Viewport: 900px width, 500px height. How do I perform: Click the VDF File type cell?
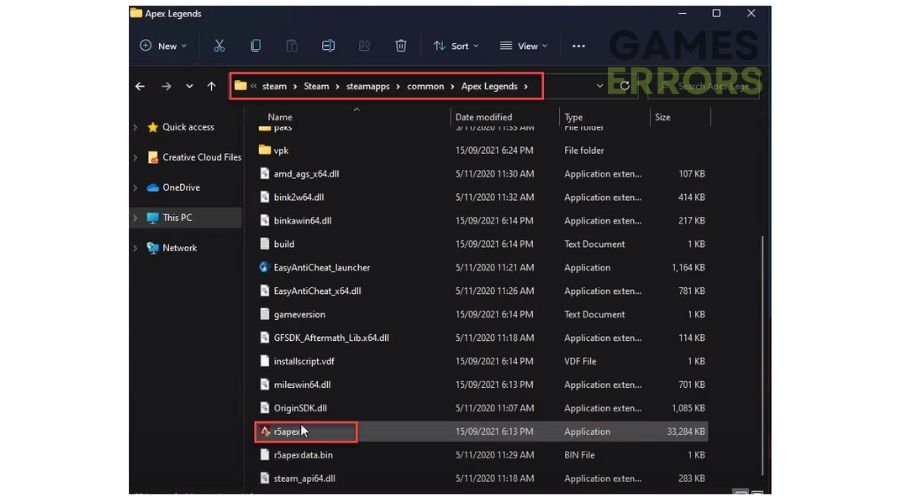[580, 361]
